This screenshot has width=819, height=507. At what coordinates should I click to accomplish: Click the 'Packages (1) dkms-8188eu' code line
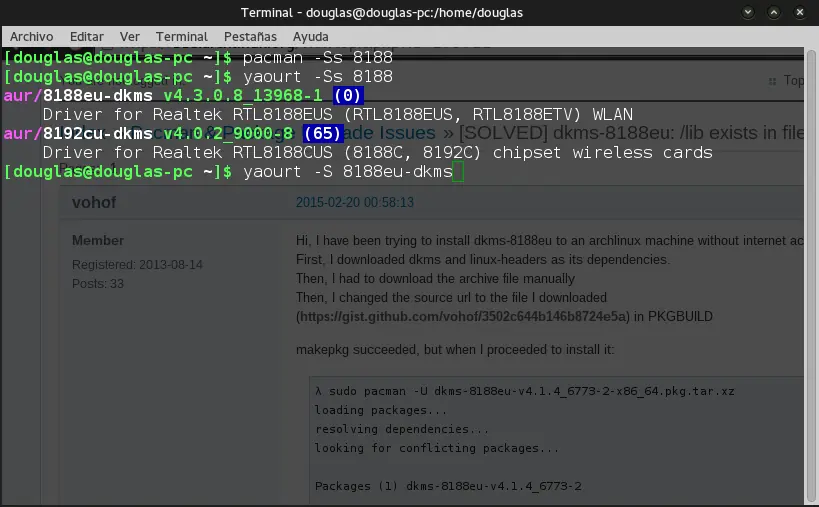[448, 486]
